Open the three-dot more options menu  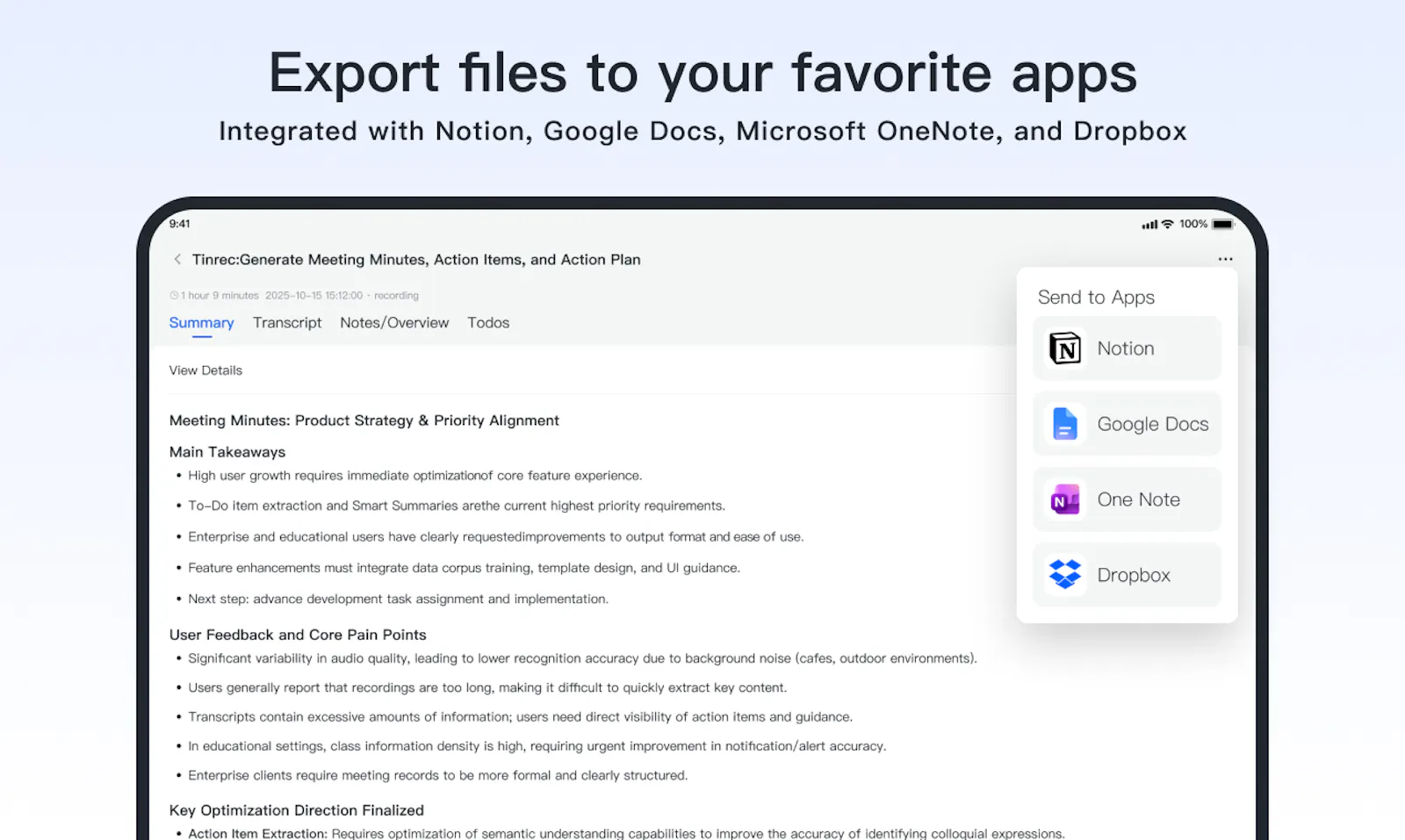1225,259
